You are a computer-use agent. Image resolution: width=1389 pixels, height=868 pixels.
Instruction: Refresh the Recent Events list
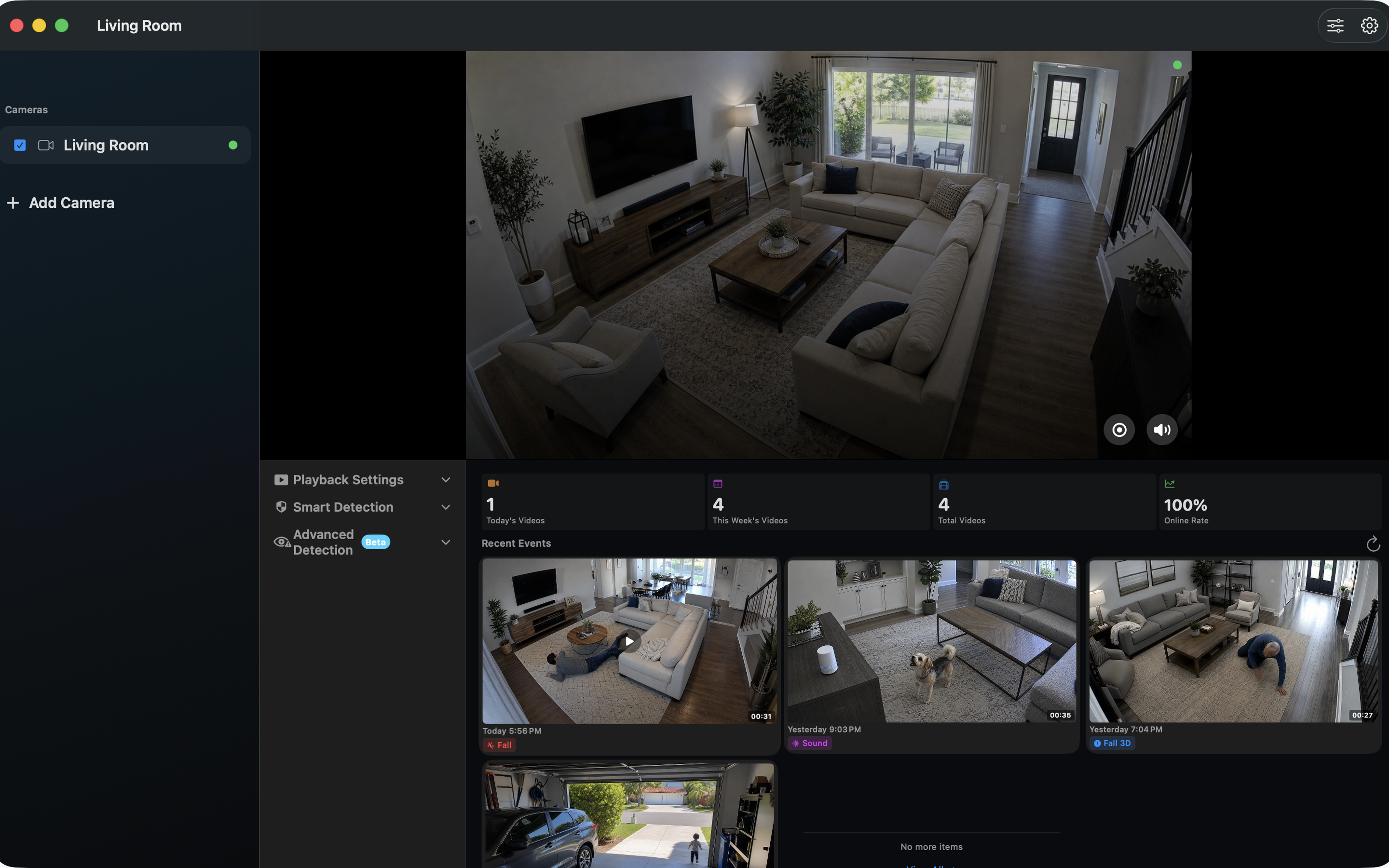pyautogui.click(x=1373, y=543)
